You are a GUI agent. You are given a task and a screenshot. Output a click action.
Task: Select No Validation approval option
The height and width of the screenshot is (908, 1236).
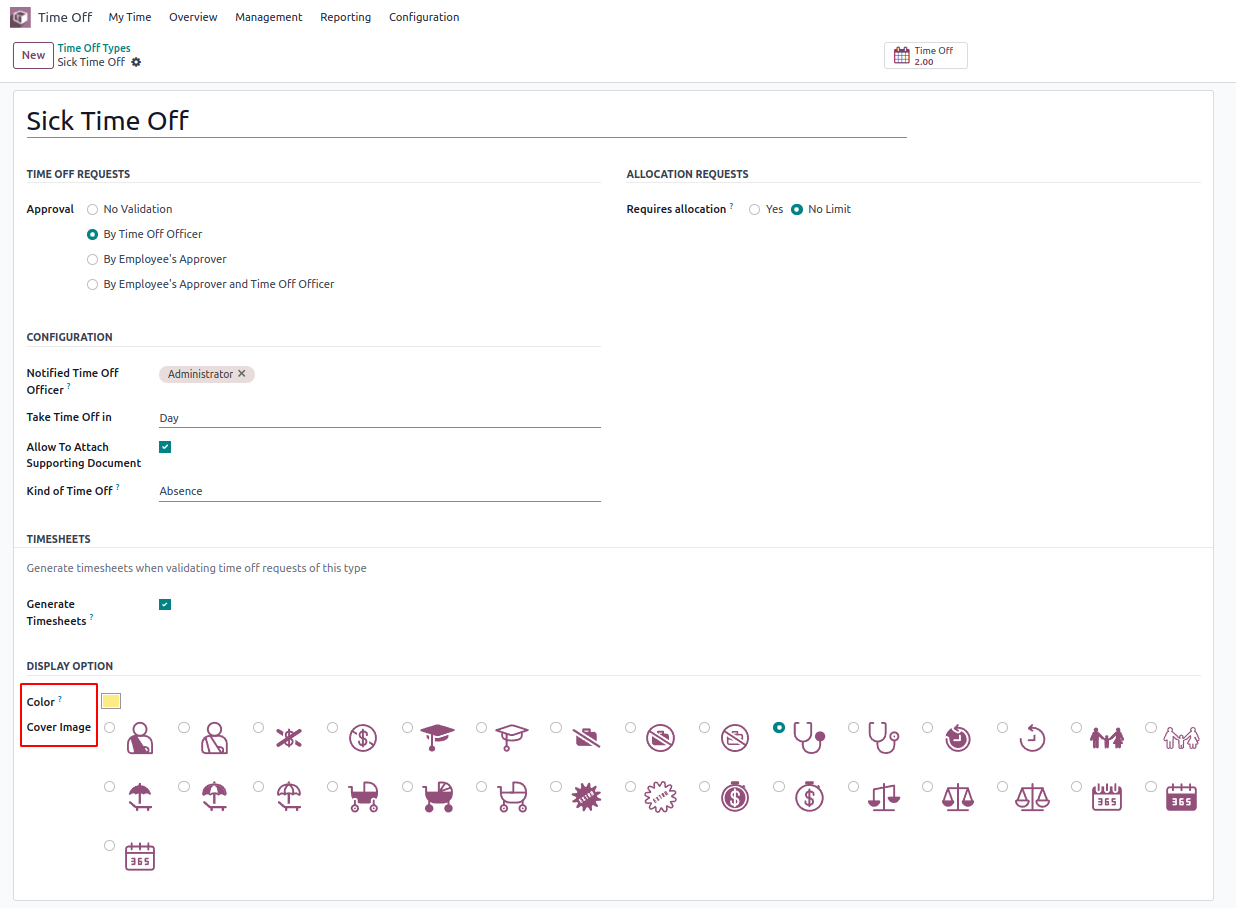(93, 210)
